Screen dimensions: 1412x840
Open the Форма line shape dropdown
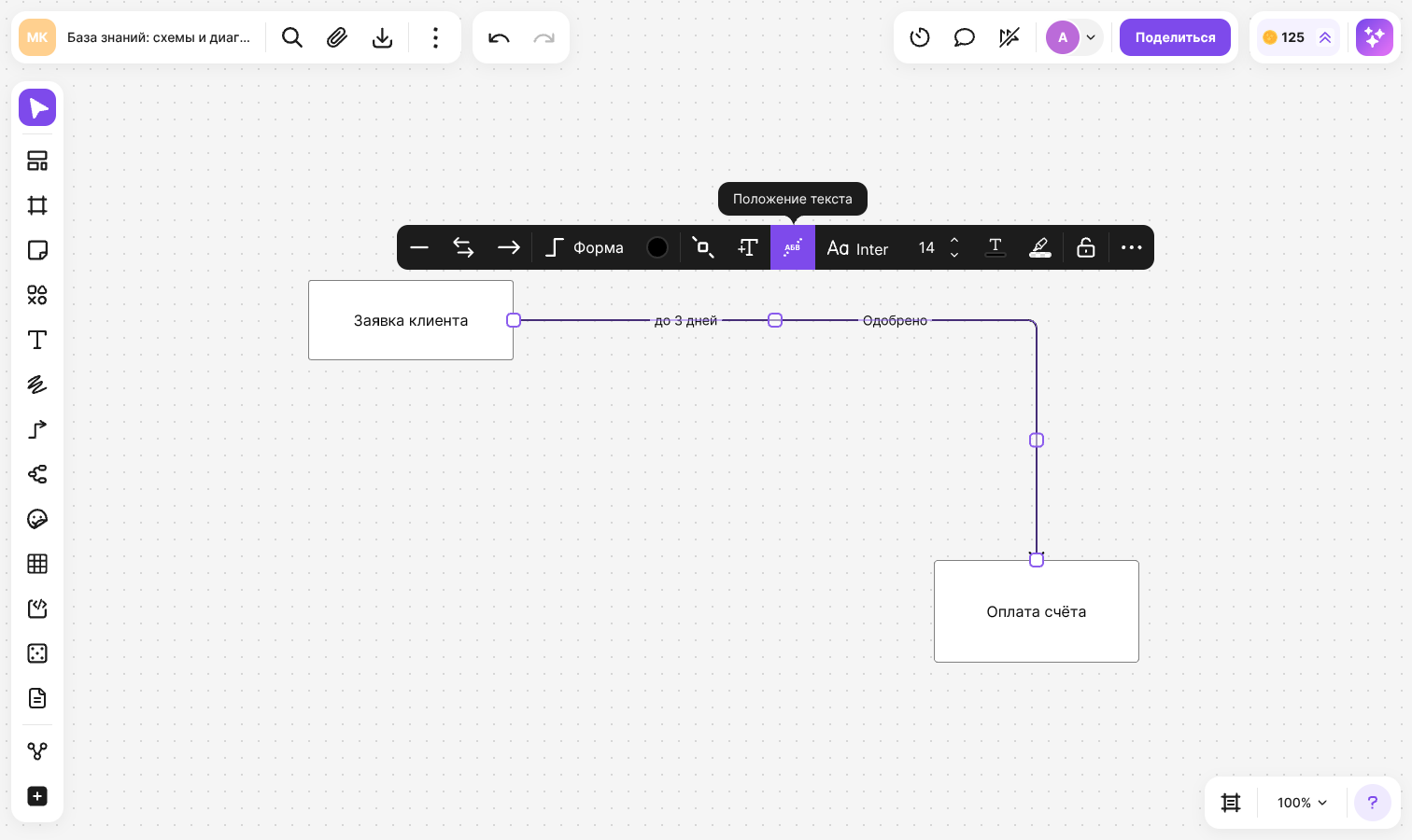click(585, 247)
